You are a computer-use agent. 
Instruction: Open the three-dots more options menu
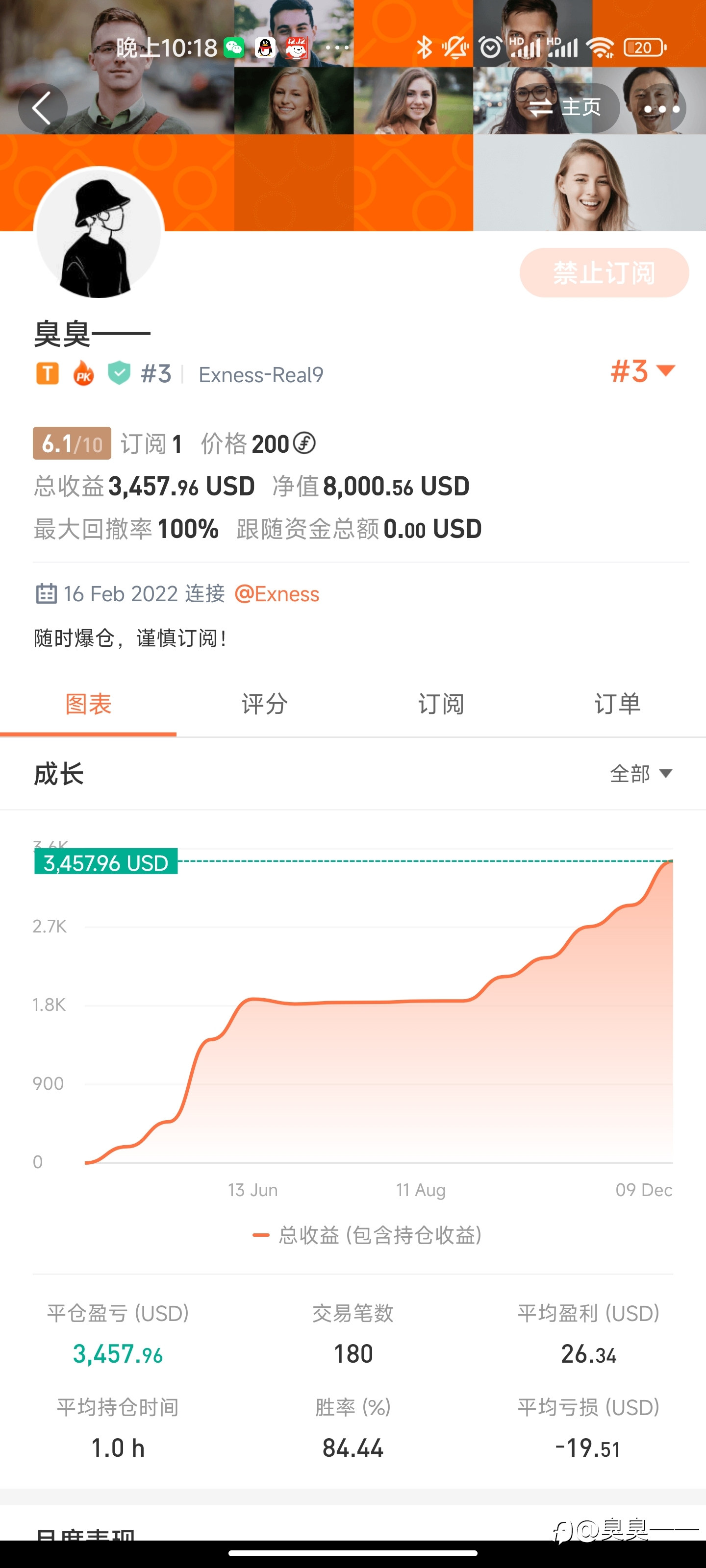pyautogui.click(x=661, y=108)
